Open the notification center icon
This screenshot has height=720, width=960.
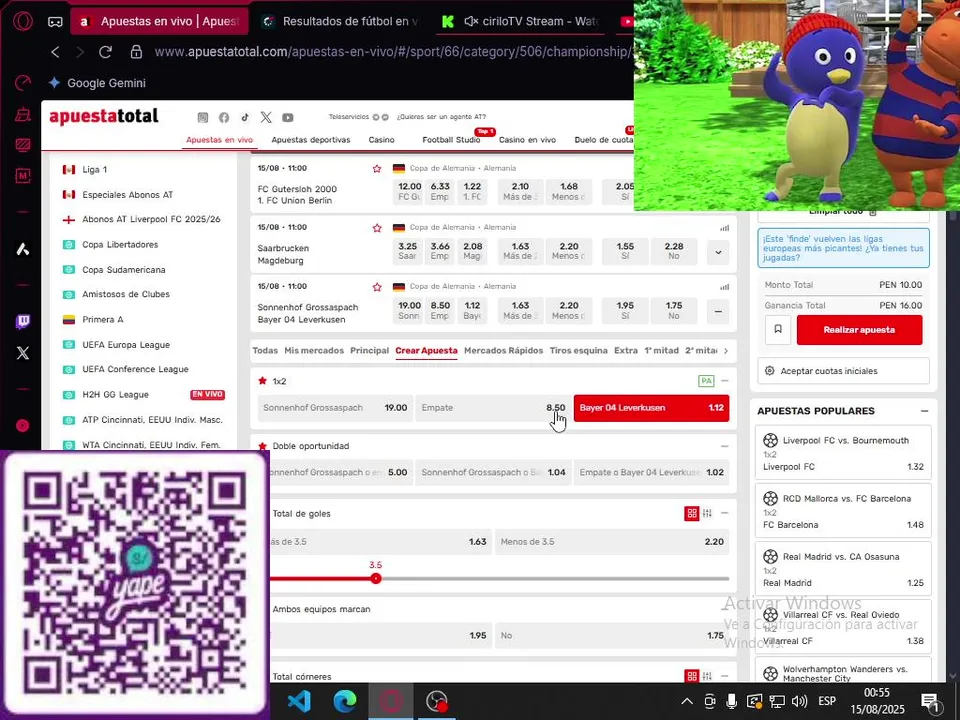931,701
